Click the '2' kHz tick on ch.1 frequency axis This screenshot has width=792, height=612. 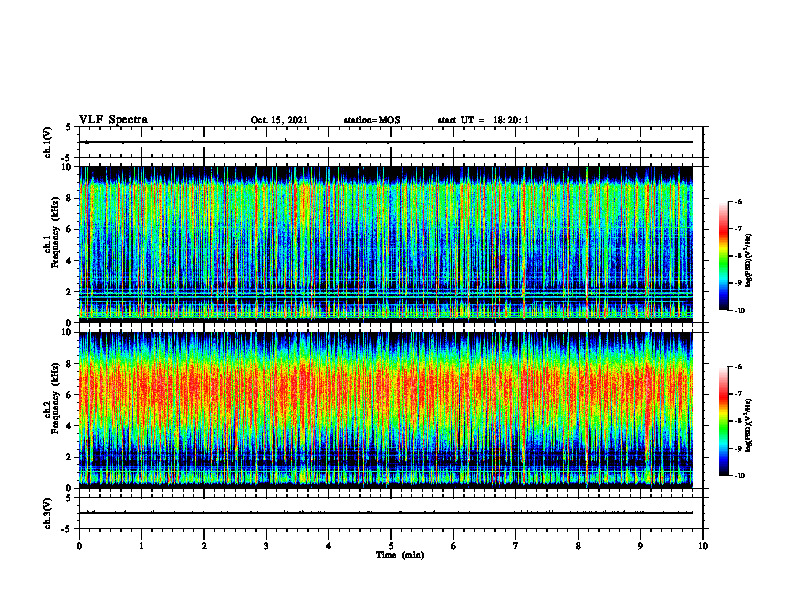(x=70, y=292)
